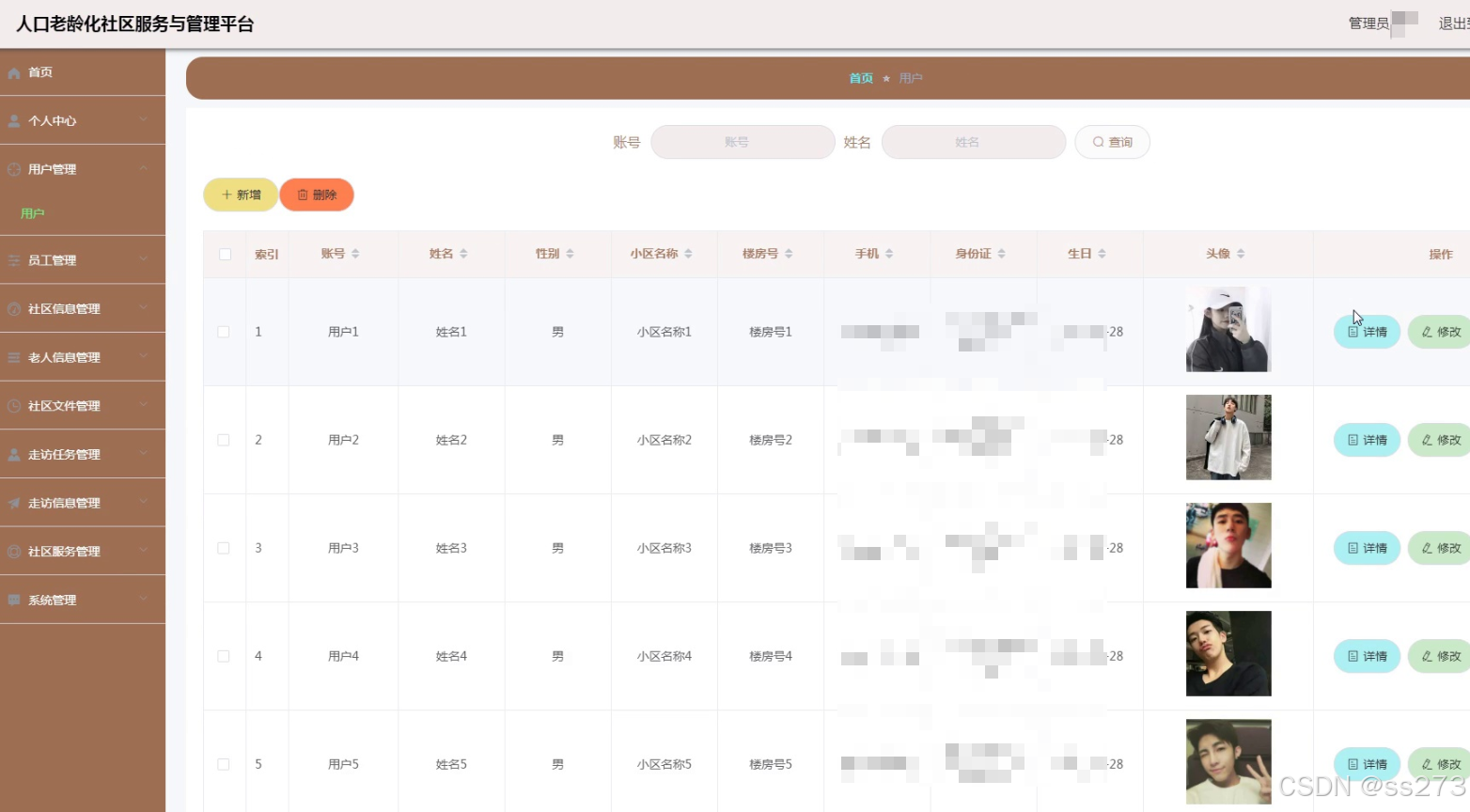Click the 用户 breadcrumb text

911,78
